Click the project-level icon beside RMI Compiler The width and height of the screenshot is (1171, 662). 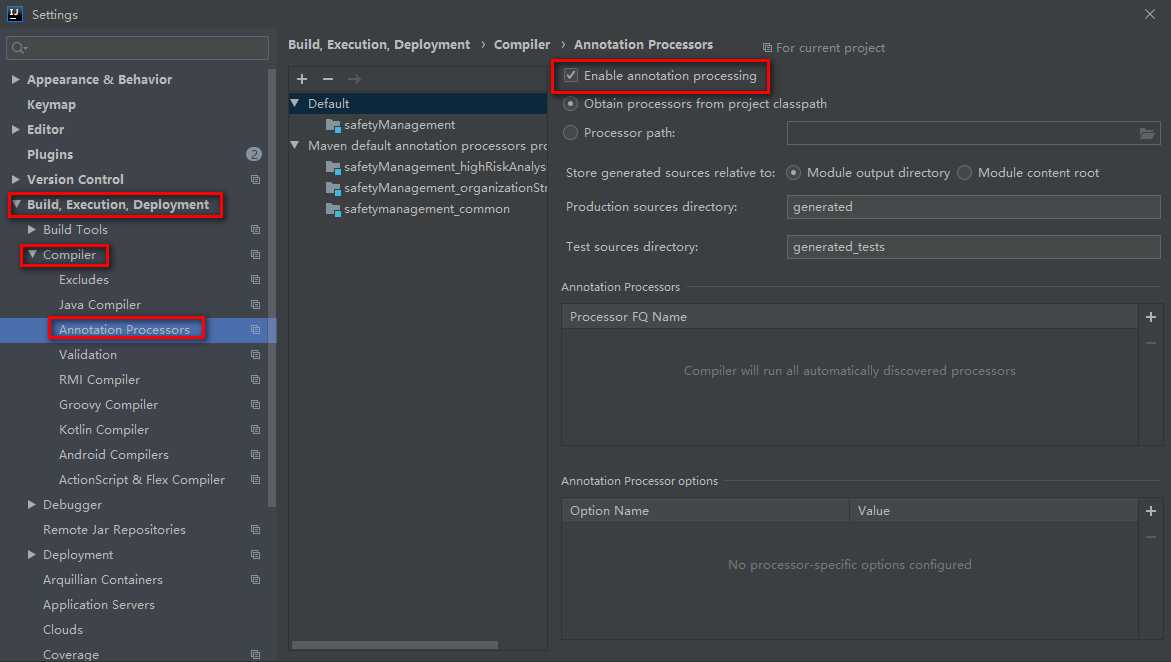(x=255, y=380)
